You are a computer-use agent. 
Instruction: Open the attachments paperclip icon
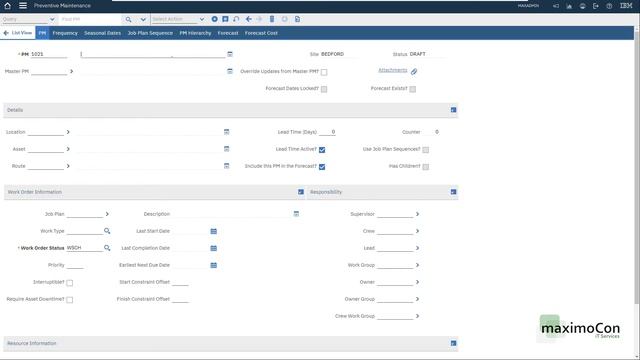point(414,71)
